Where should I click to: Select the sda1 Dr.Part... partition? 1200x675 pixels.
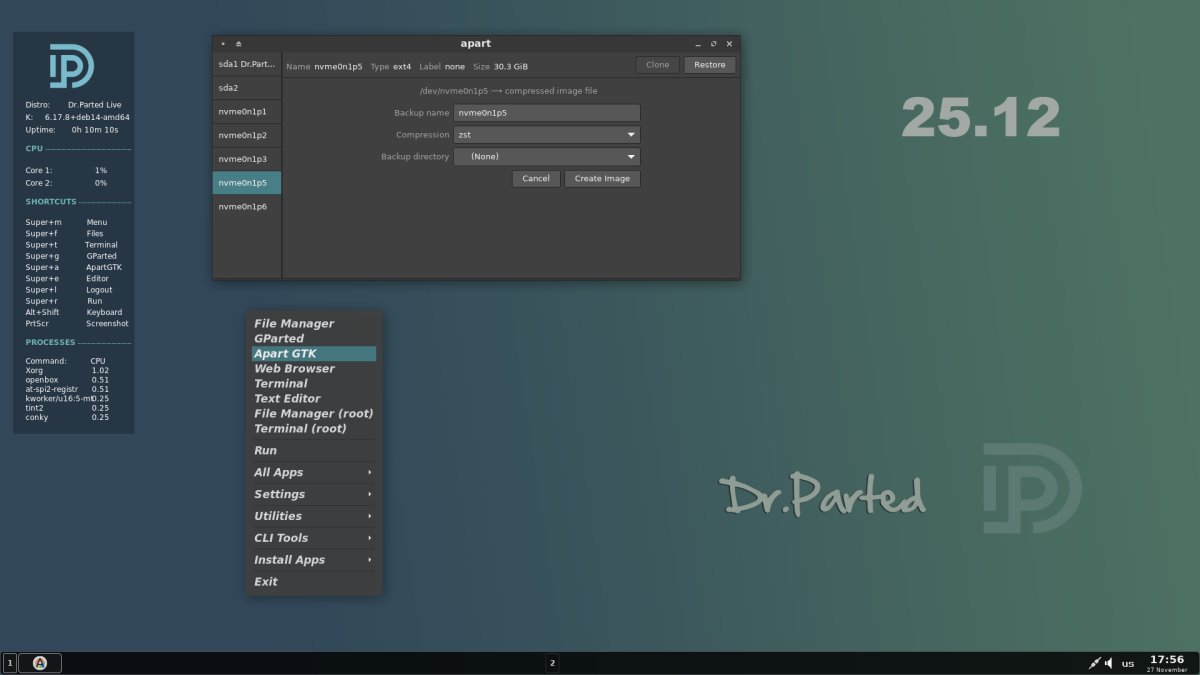pos(247,64)
